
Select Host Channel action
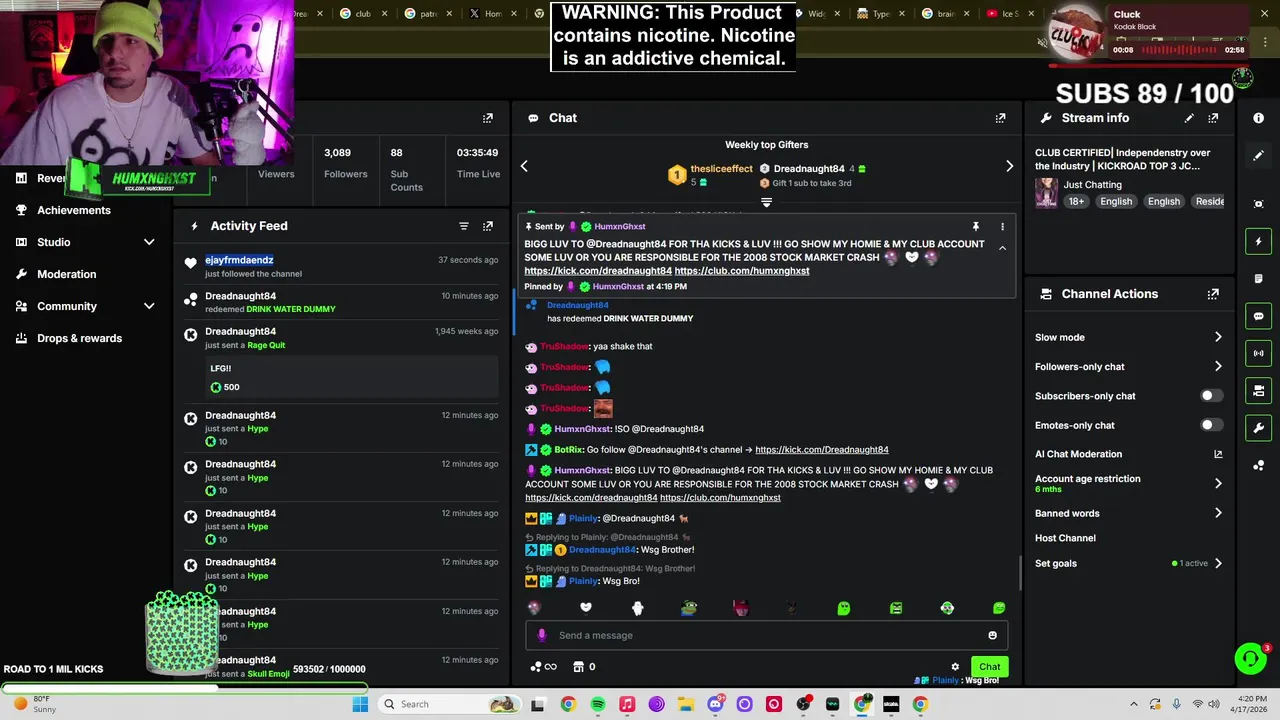click(x=1065, y=538)
